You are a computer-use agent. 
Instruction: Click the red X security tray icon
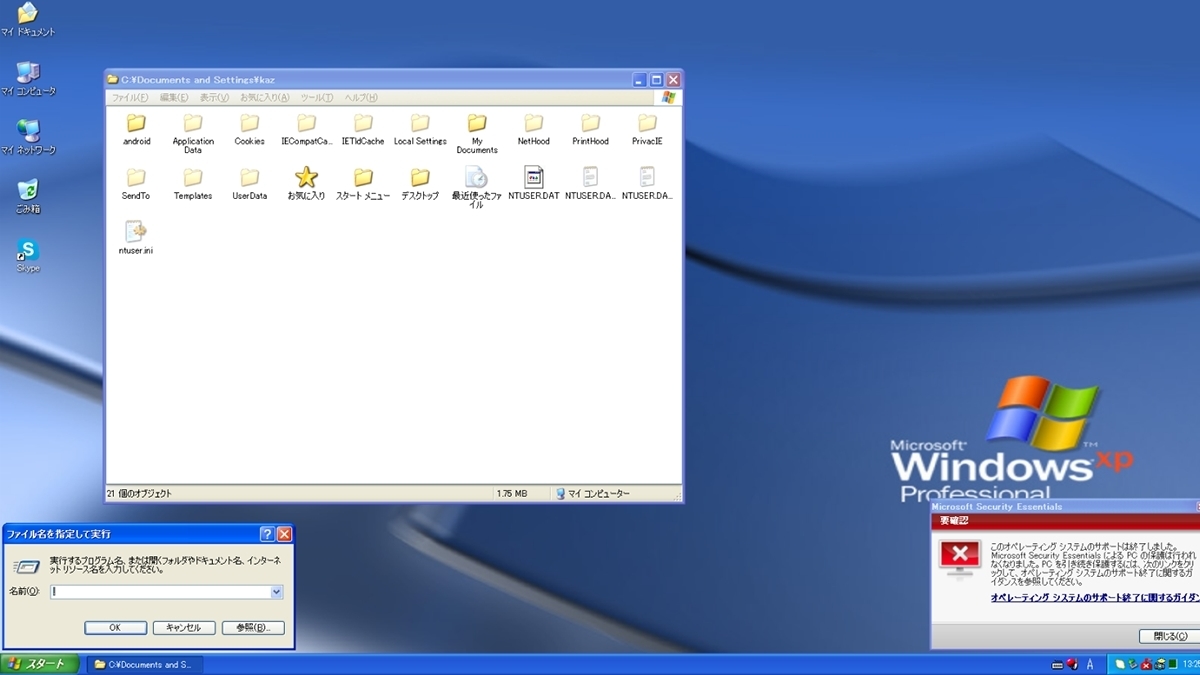point(1146,664)
